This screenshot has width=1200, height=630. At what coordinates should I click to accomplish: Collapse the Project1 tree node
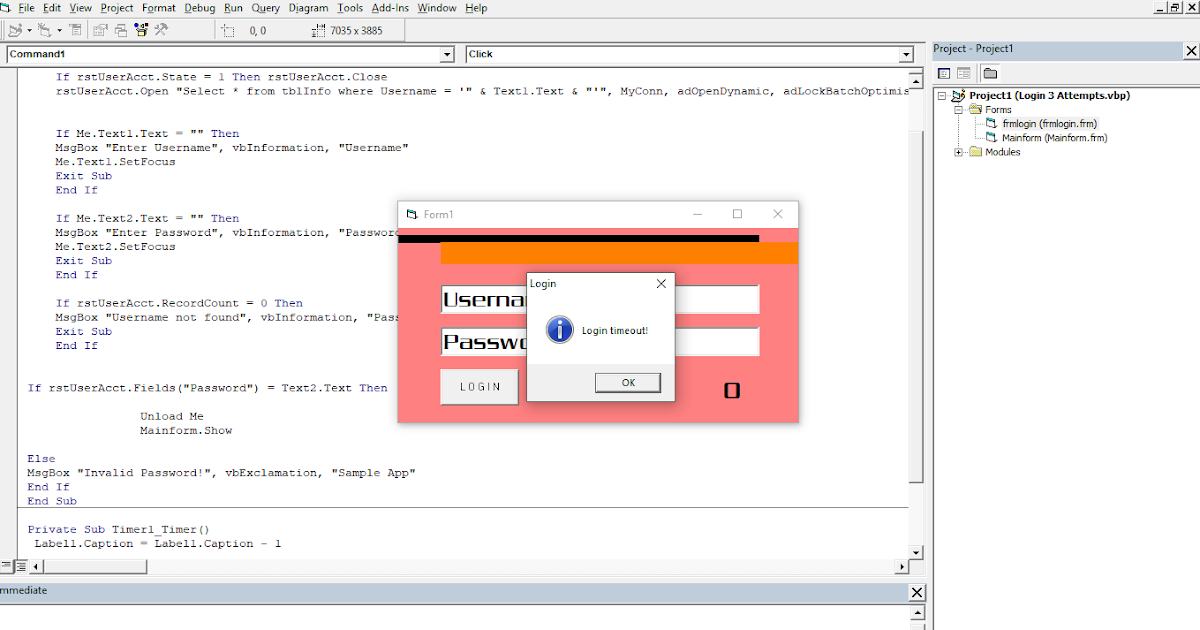pyautogui.click(x=941, y=95)
